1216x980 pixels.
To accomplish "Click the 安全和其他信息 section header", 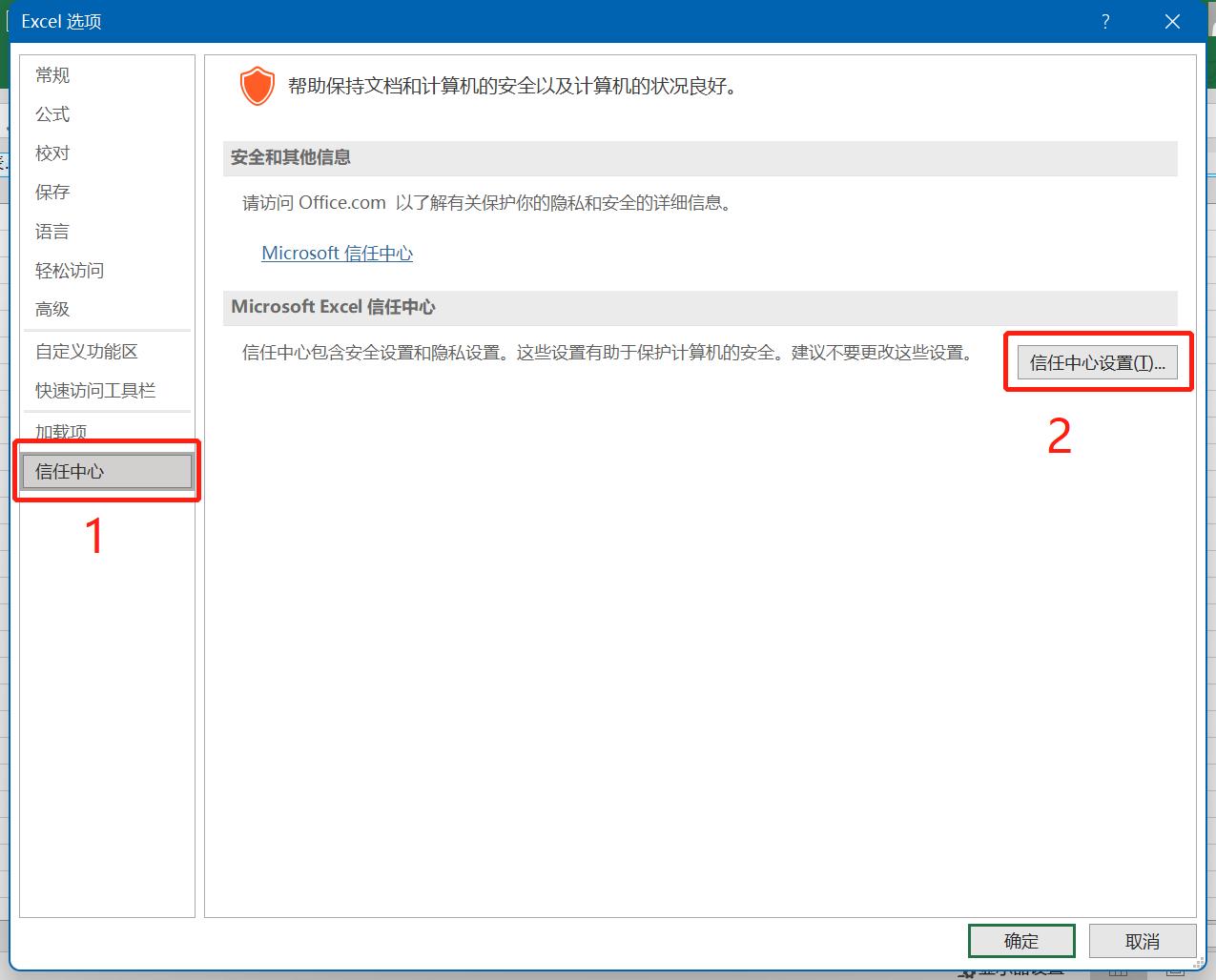I will point(291,158).
